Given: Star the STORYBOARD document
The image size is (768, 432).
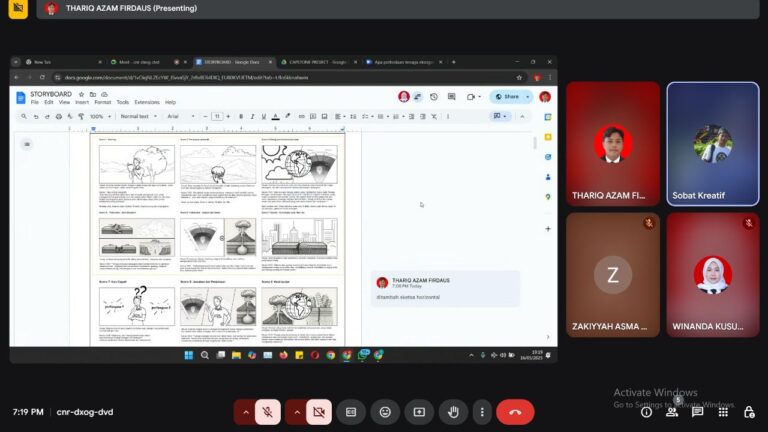Looking at the screenshot, I should (81, 94).
